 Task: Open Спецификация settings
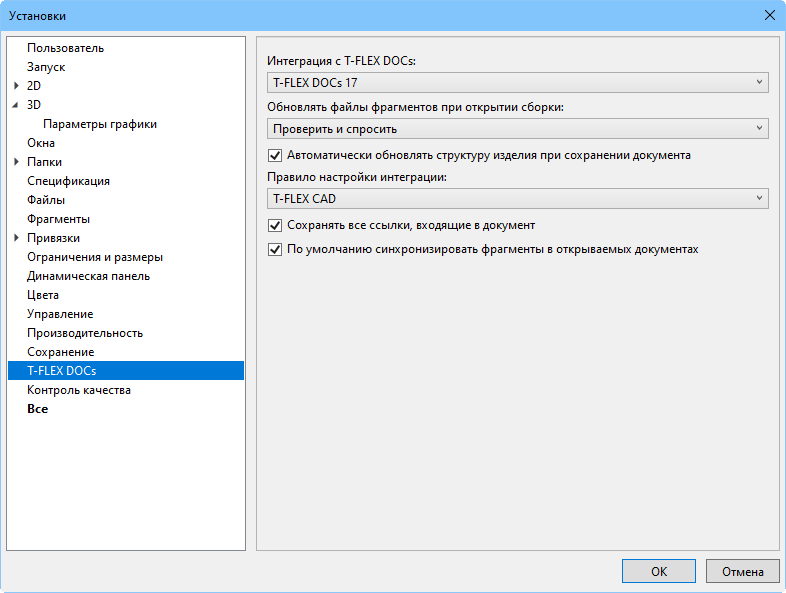[x=68, y=181]
